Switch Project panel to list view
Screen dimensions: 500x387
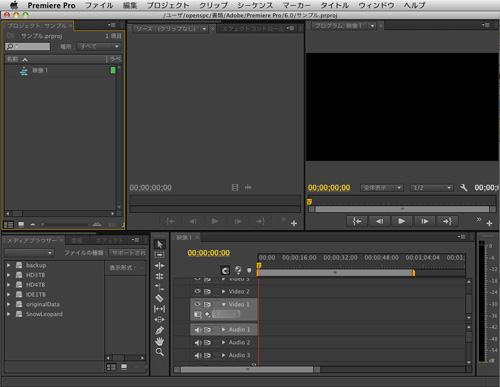(9, 225)
